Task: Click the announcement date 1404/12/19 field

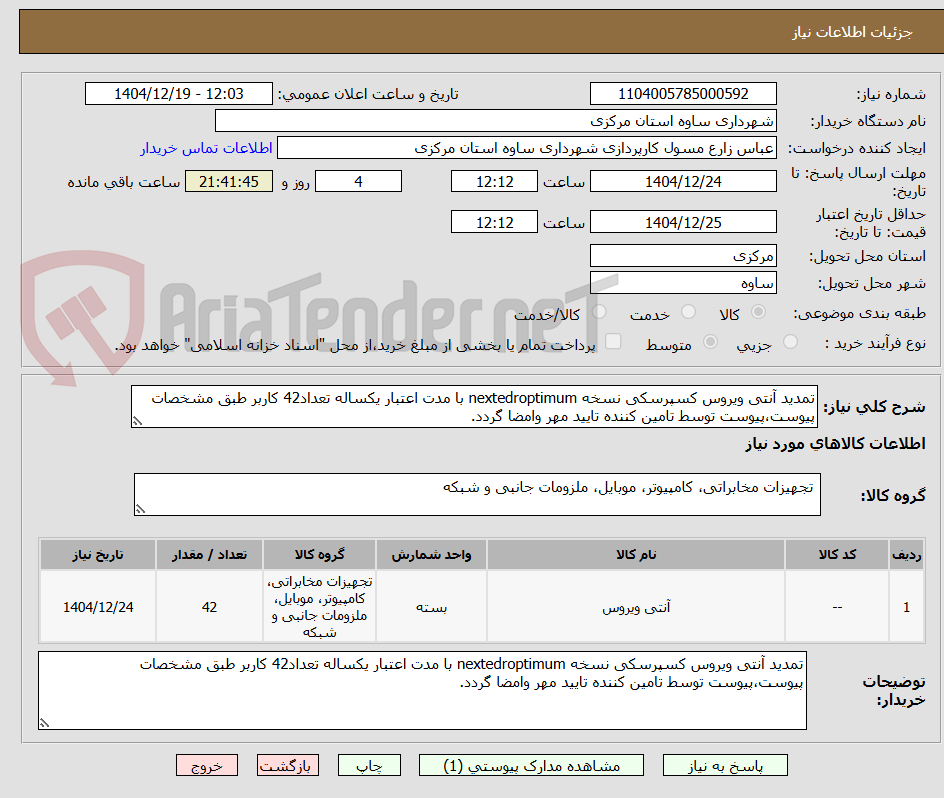Action: pos(179,94)
